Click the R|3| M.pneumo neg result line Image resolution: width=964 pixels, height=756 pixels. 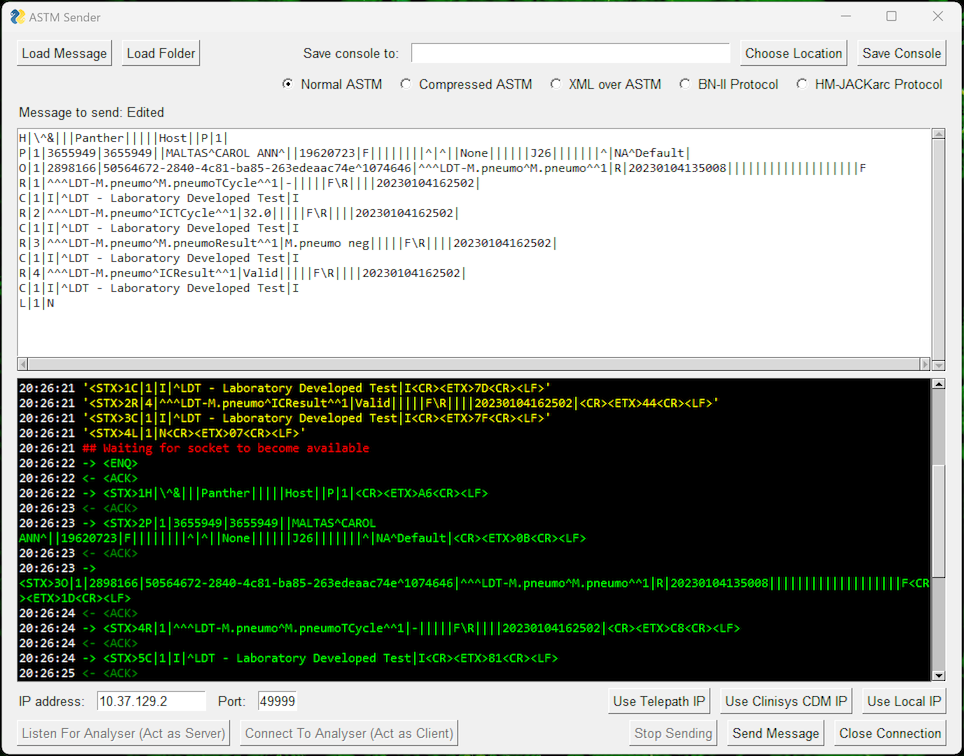point(288,243)
